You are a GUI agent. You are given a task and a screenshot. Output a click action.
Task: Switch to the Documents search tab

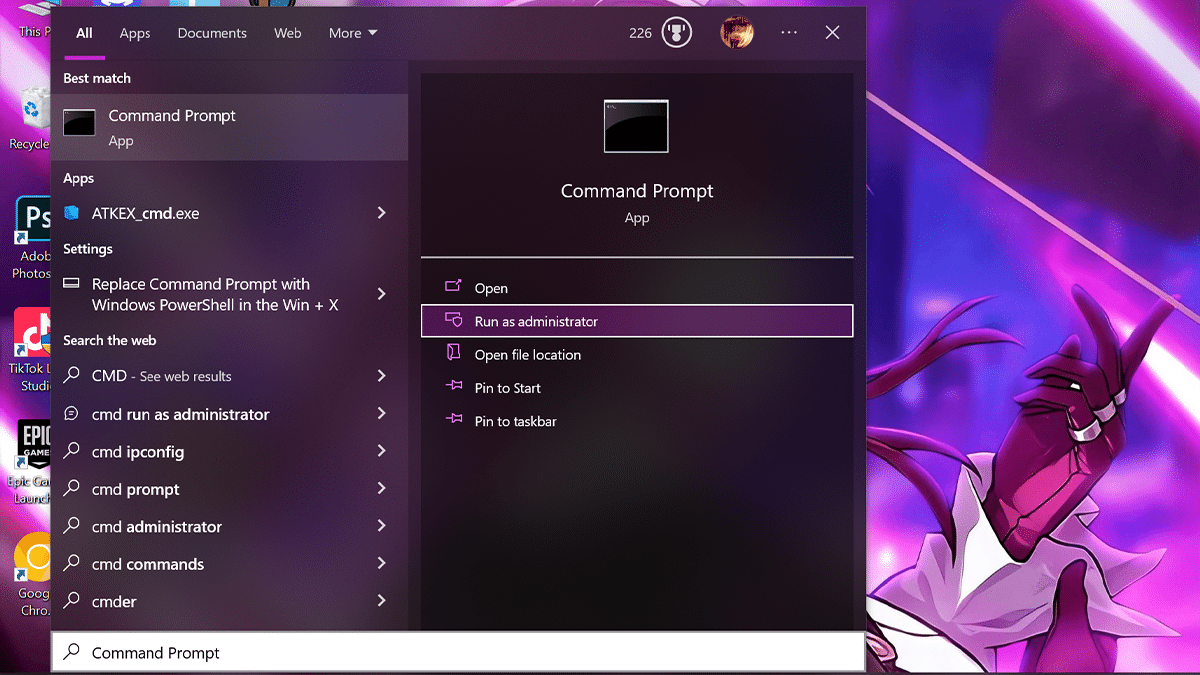211,33
